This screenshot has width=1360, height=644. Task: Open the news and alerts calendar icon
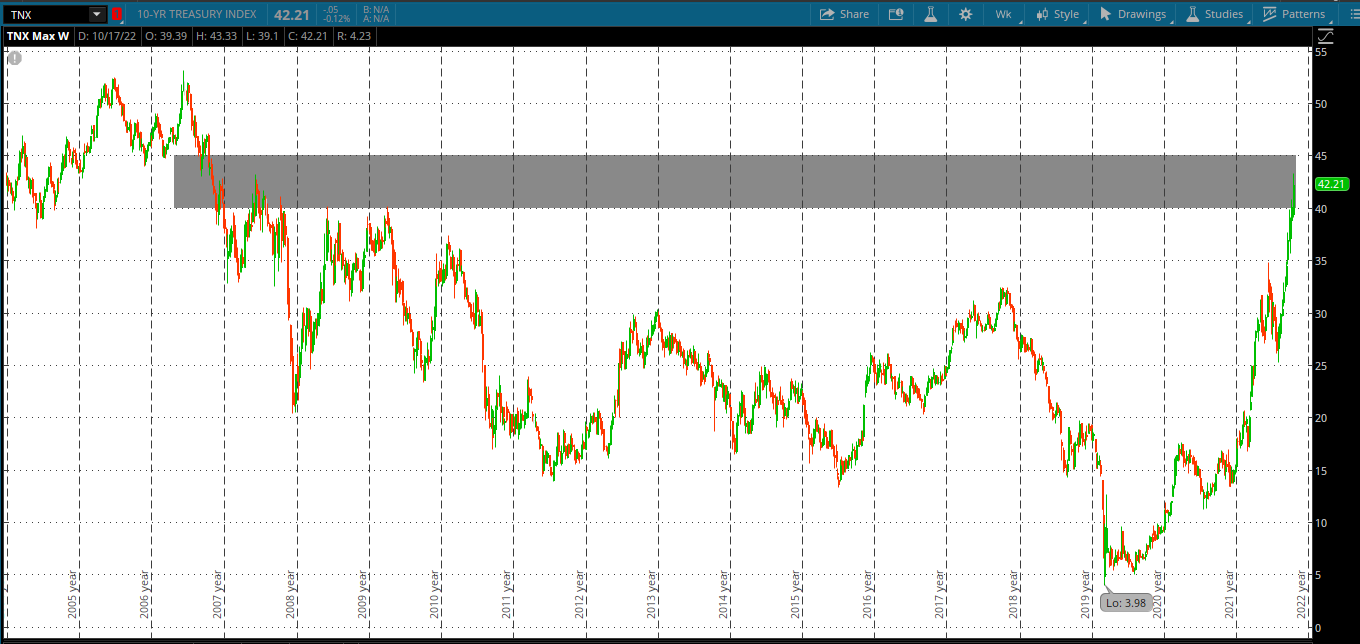coord(896,14)
